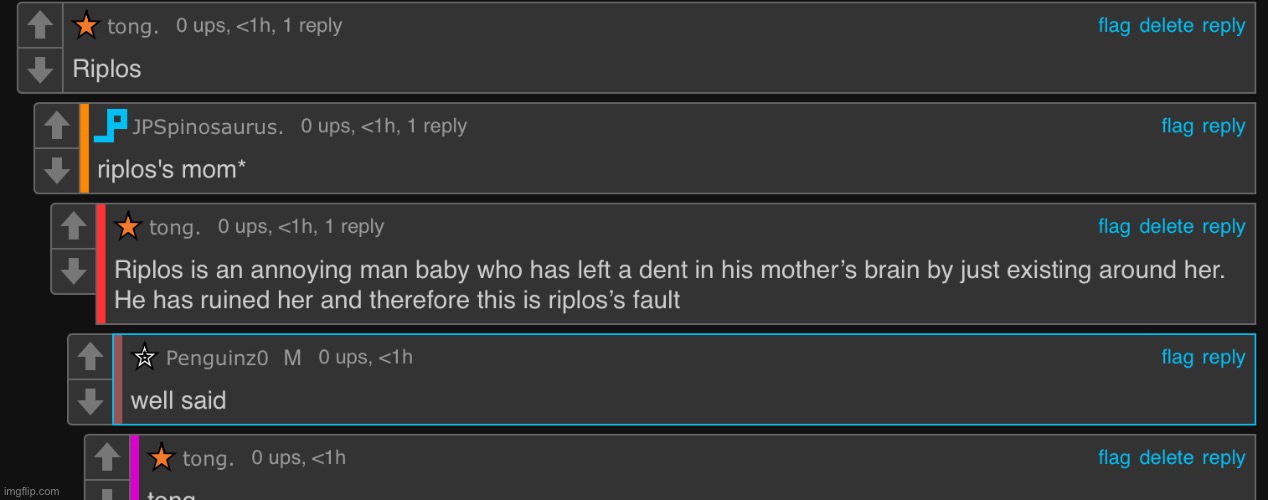Image resolution: width=1268 pixels, height=500 pixels.
Task: Downvote the "annoying man baby" comment
Action: coord(73,270)
